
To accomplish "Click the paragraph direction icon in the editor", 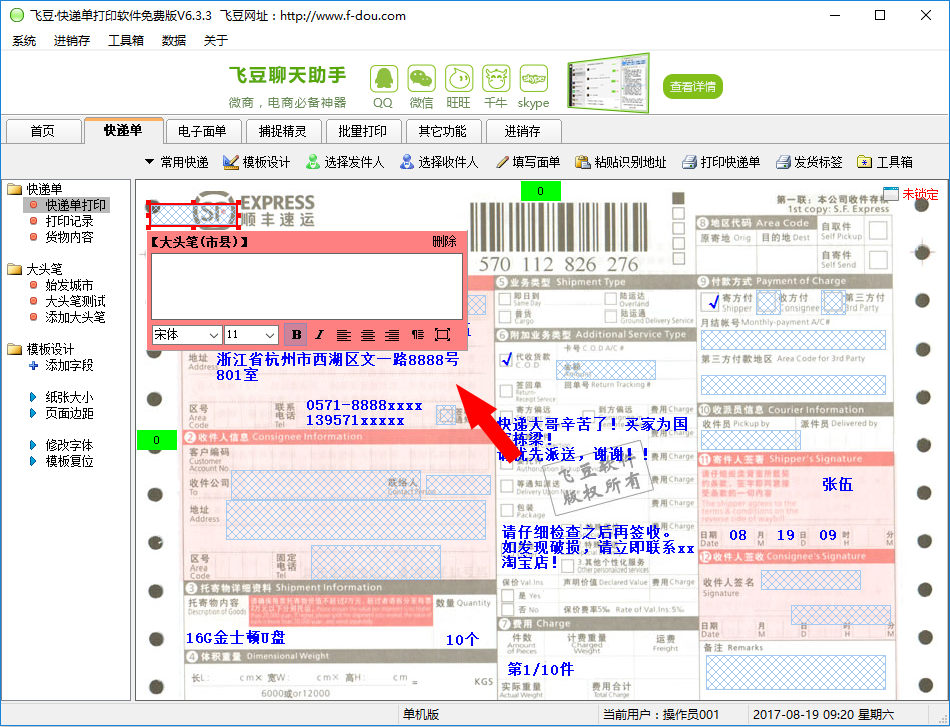I will pos(417,334).
